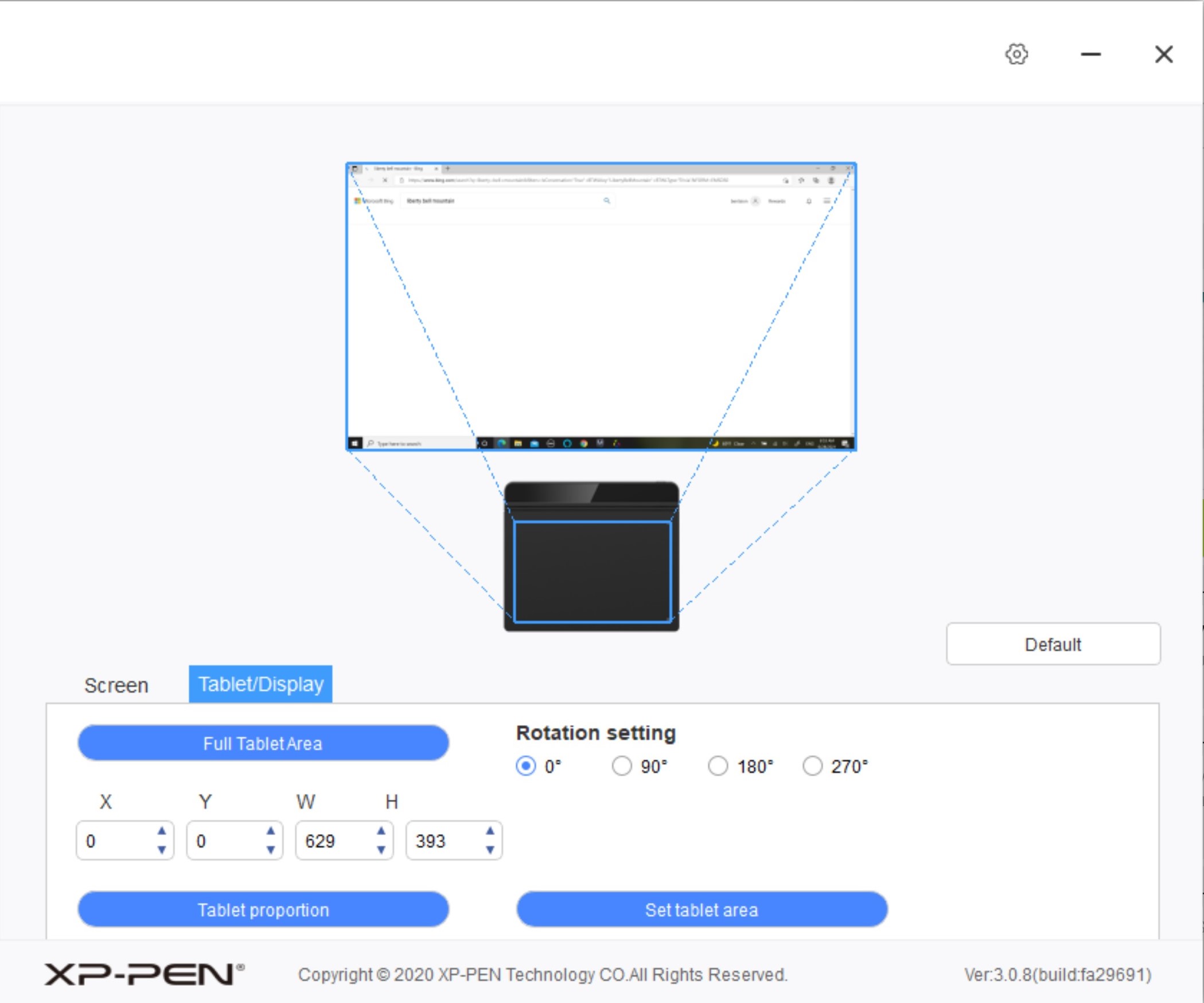Increase the H height value arrow

tap(490, 831)
